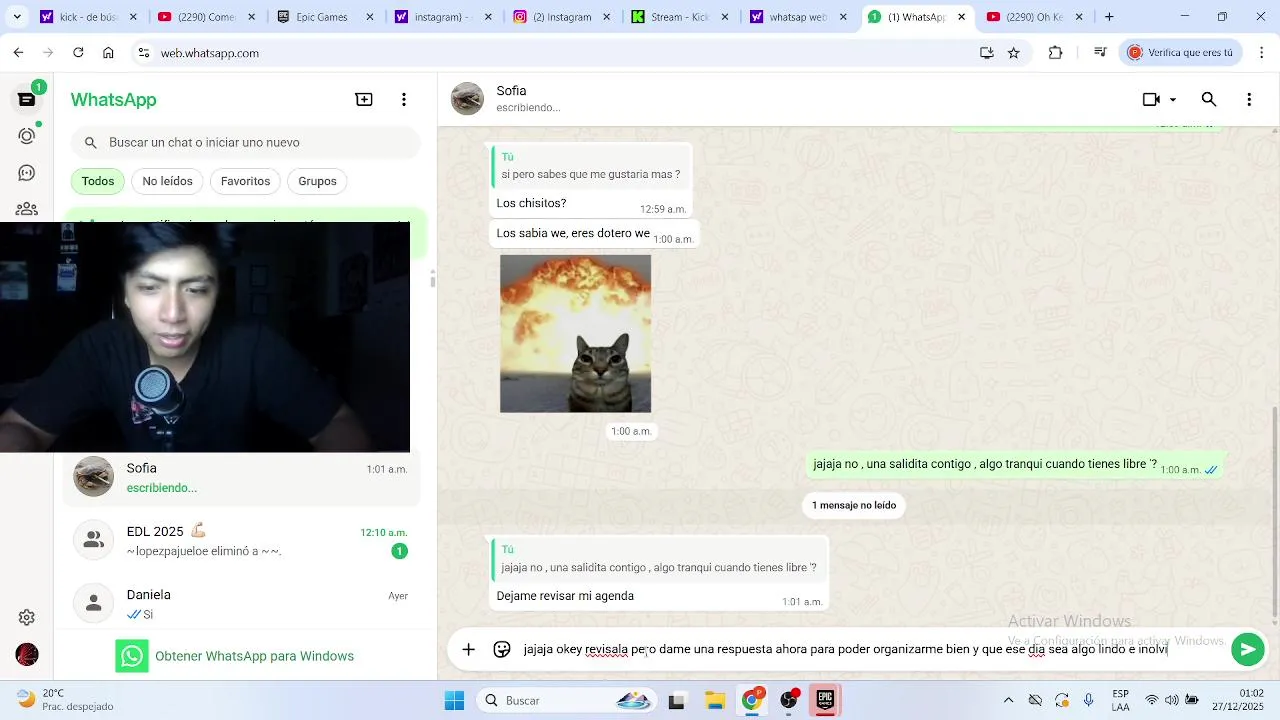Viewport: 1280px width, 720px height.
Task: View site information icon in address bar
Action: pos(143,53)
